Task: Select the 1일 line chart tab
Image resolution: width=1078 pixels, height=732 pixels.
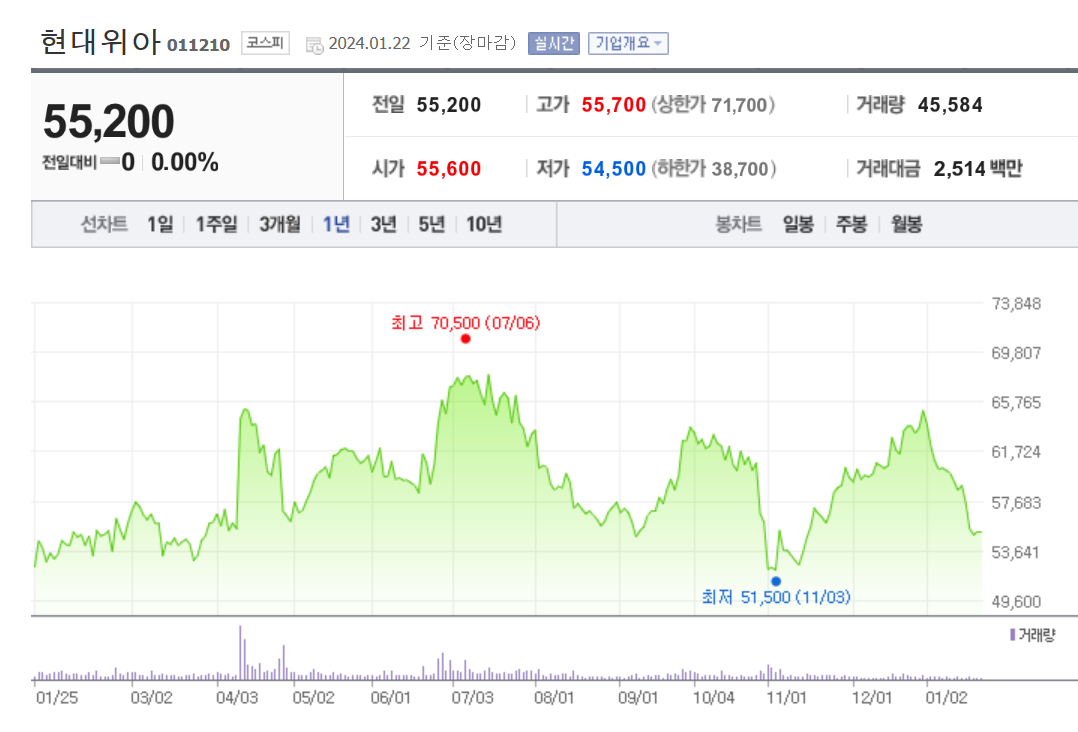Action: [160, 224]
